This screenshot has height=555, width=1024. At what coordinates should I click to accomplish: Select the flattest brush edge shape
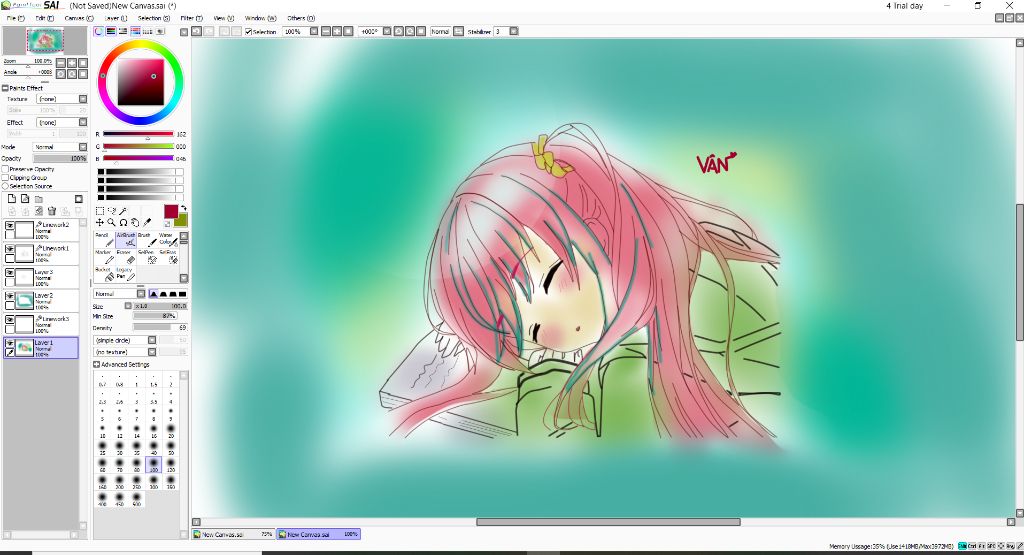click(x=182, y=294)
